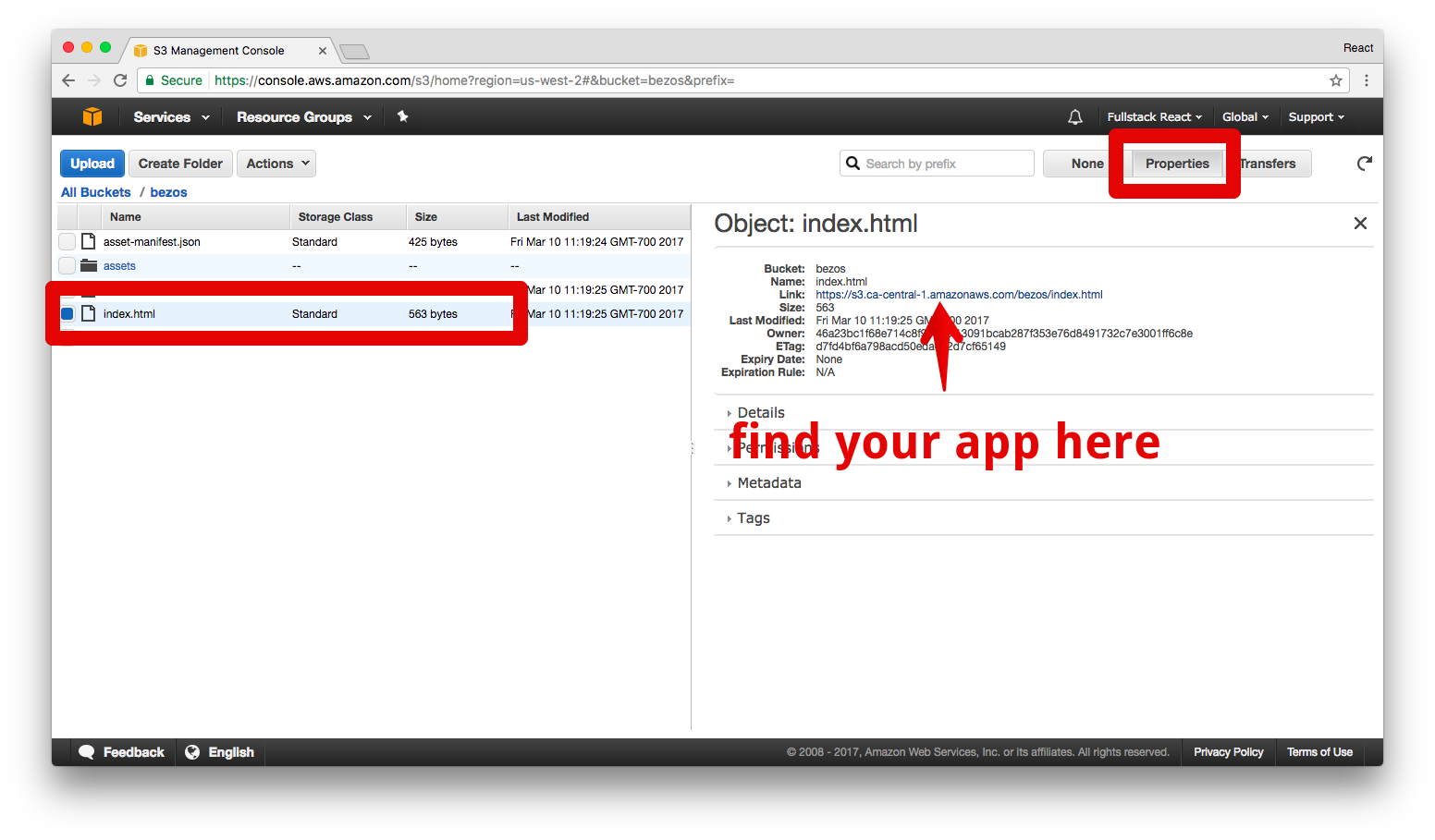Open a new browser tab
This screenshot has width=1435, height=840.
point(354,51)
